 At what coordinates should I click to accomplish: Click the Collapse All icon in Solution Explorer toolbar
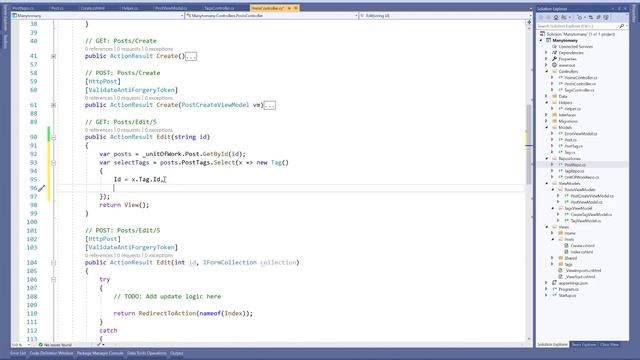598,18
